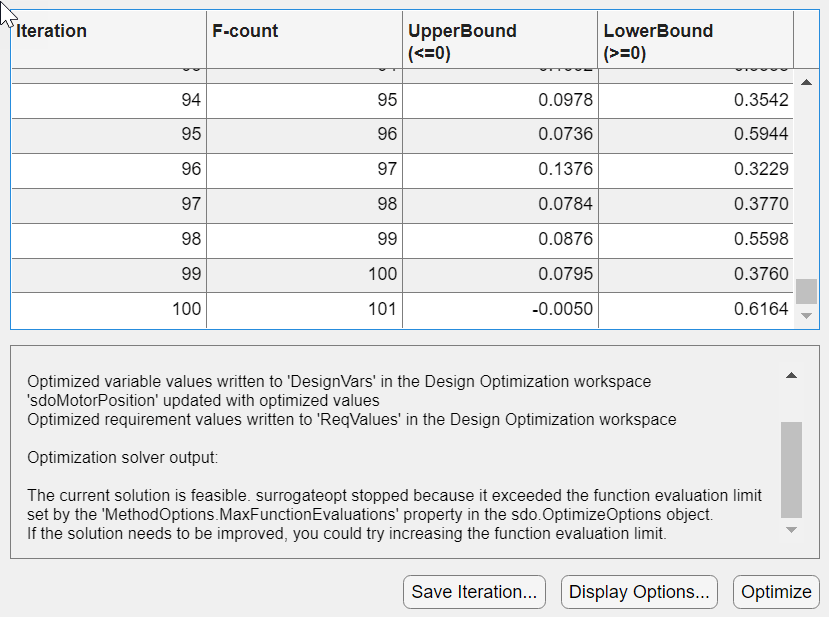Select LowerBound value 0.6164
The width and height of the screenshot is (829, 617).
click(696, 309)
